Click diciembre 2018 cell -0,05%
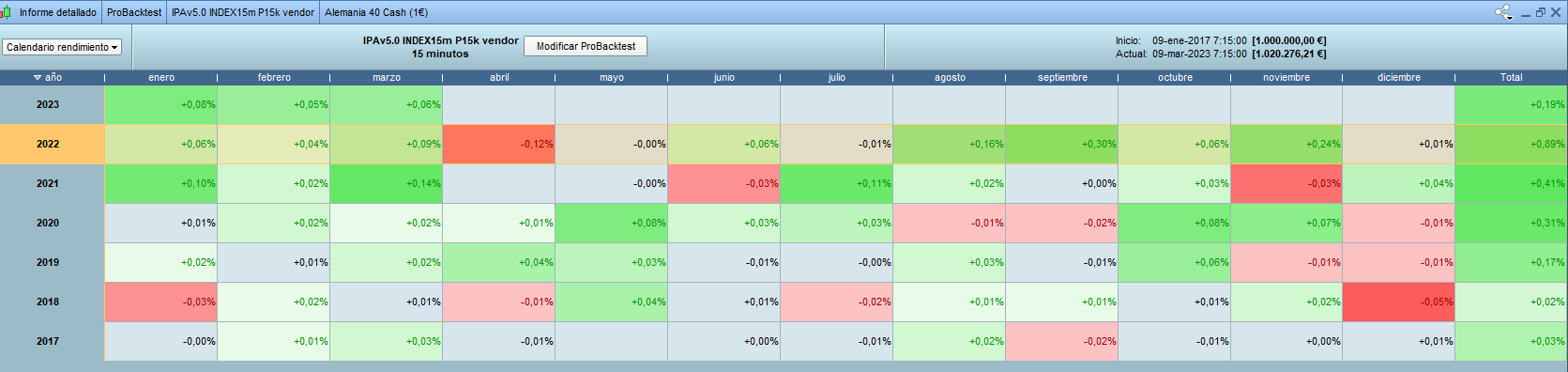Image resolution: width=1568 pixels, height=372 pixels. point(1398,302)
